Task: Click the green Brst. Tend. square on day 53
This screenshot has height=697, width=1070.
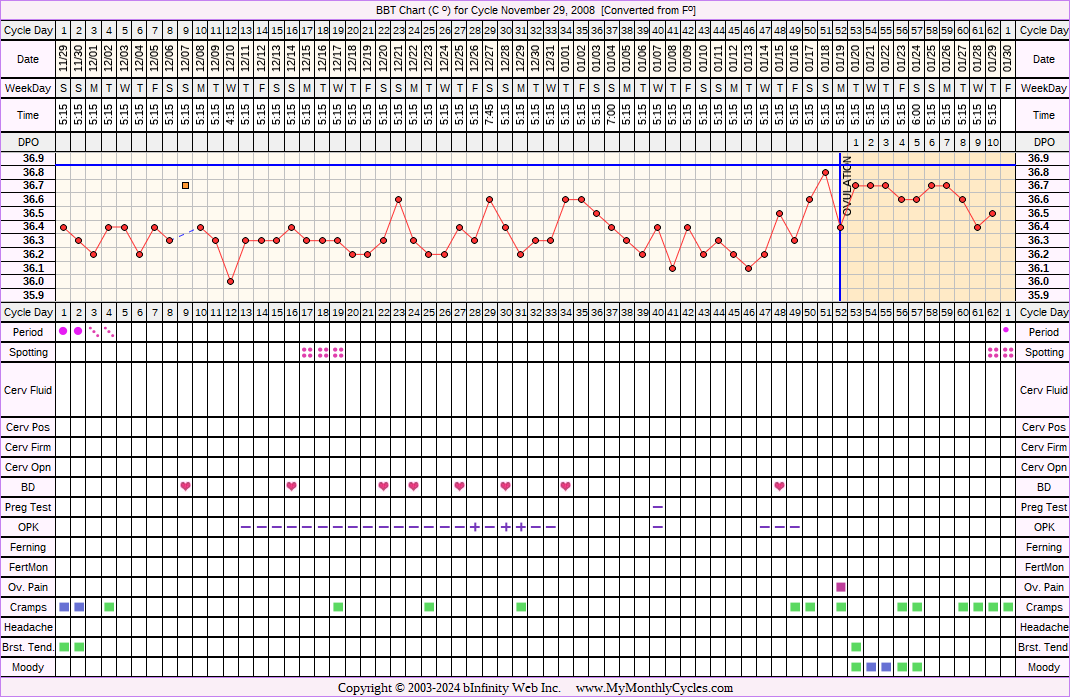Action: pos(856,647)
